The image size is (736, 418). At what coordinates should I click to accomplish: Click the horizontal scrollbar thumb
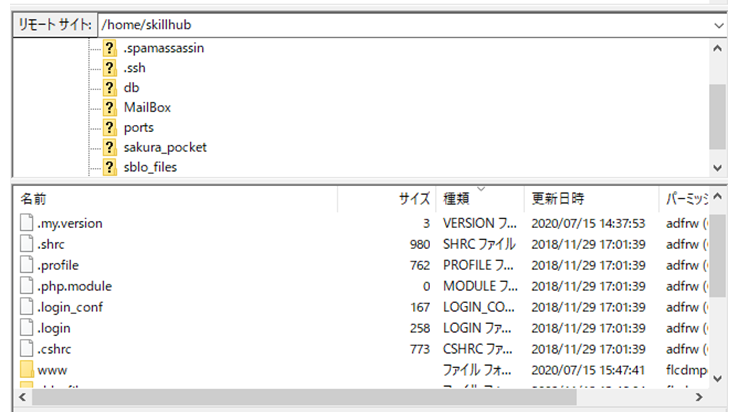click(304, 397)
